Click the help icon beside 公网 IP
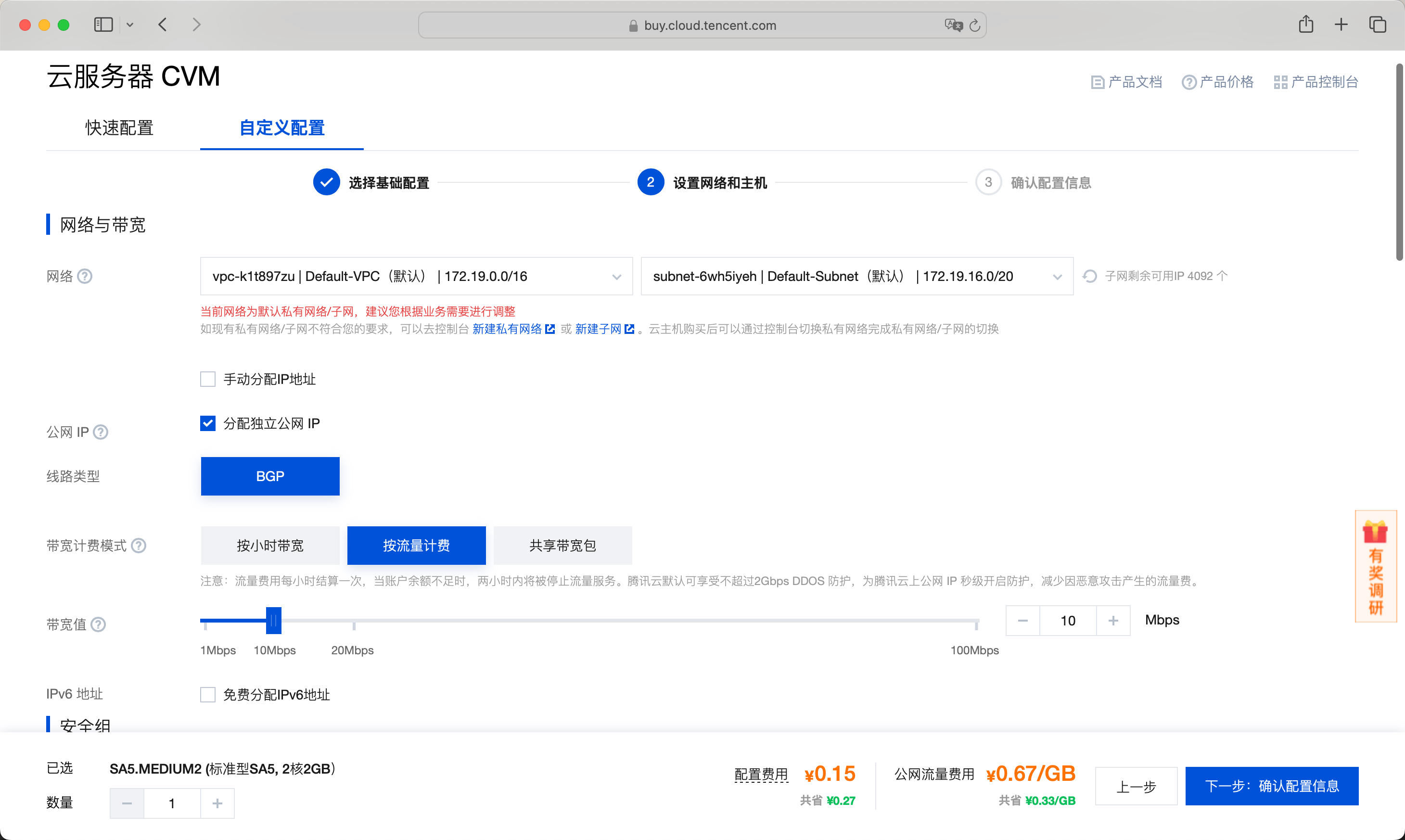This screenshot has height=840, width=1405. 101,433
